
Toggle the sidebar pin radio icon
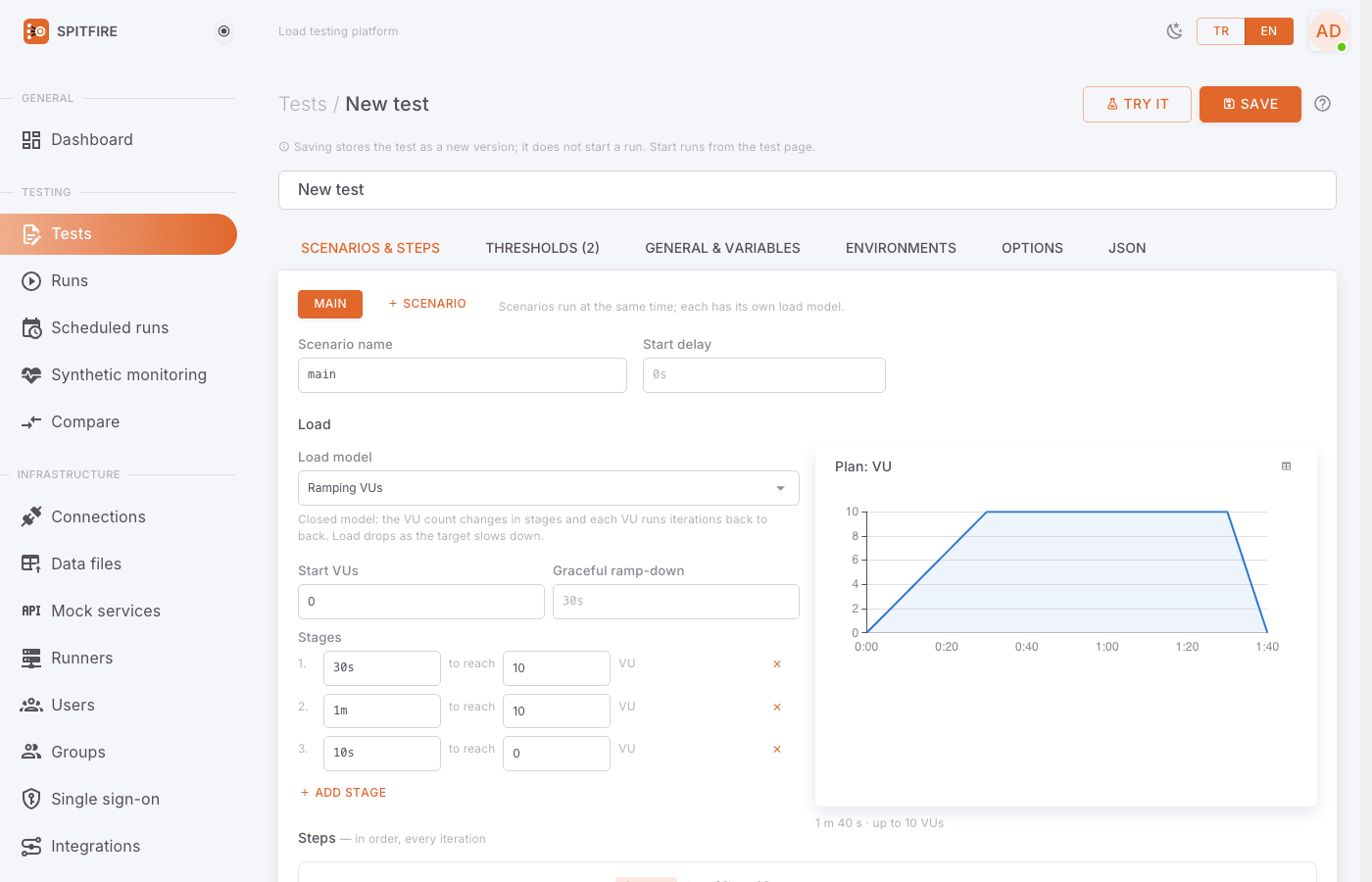[x=224, y=31]
